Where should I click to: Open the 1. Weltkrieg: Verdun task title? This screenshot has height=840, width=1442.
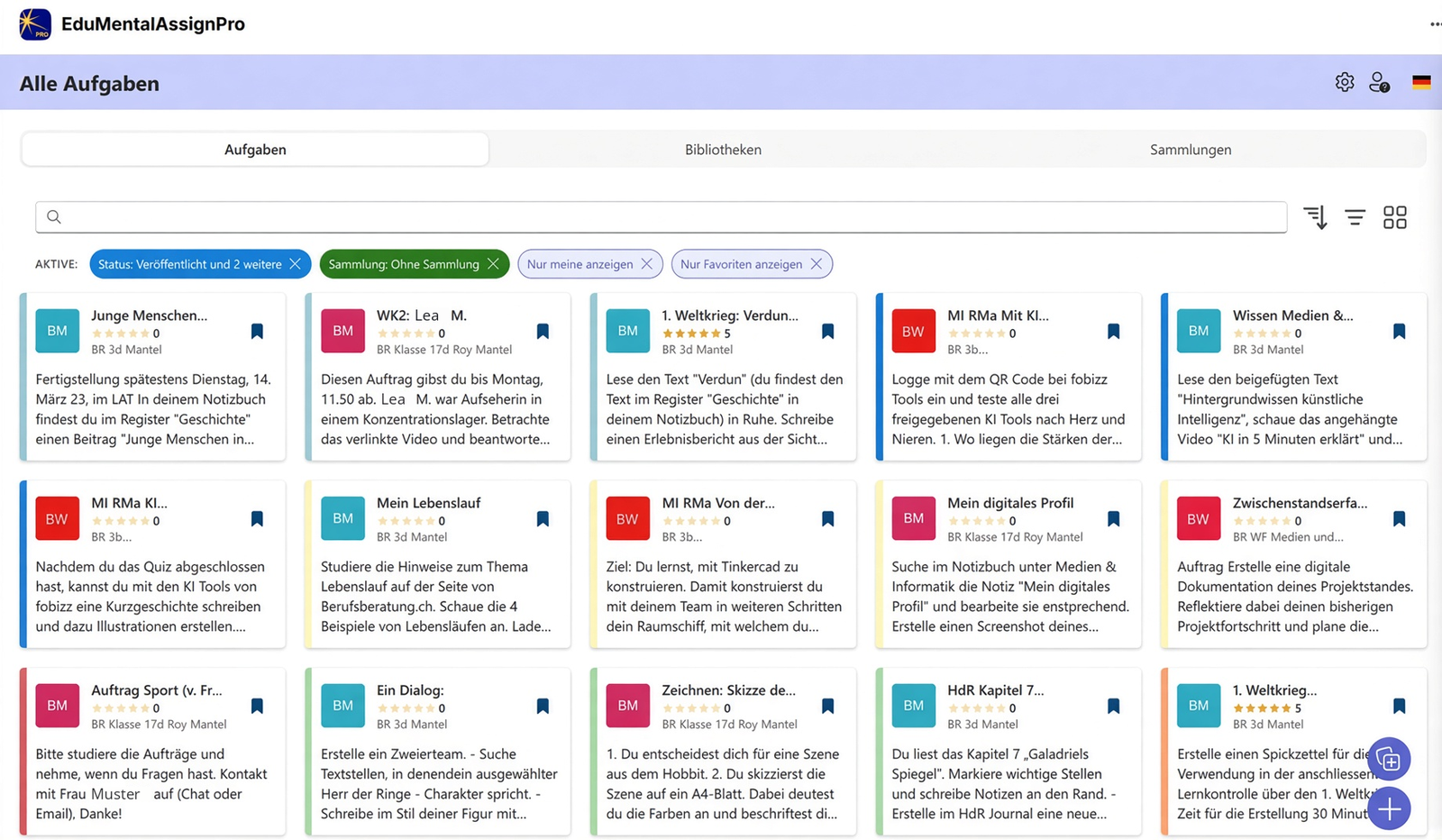[730, 315]
